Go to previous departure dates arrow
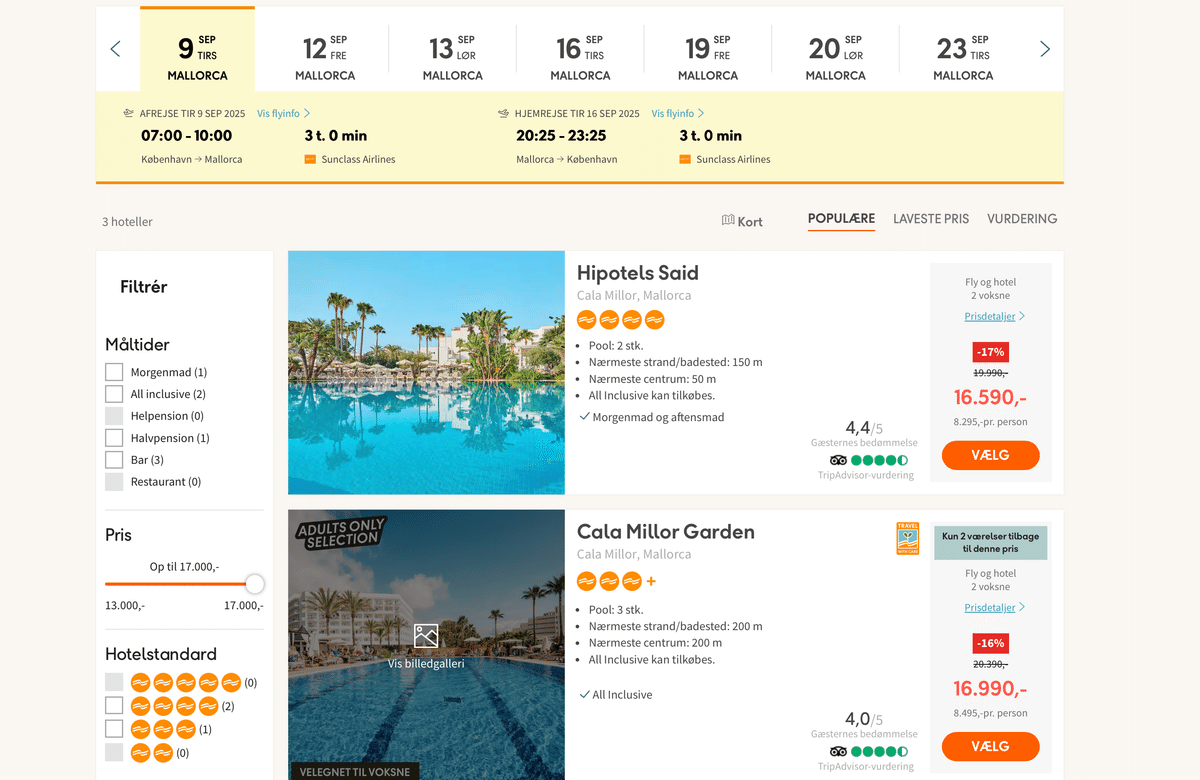1200x780 pixels. (115, 49)
